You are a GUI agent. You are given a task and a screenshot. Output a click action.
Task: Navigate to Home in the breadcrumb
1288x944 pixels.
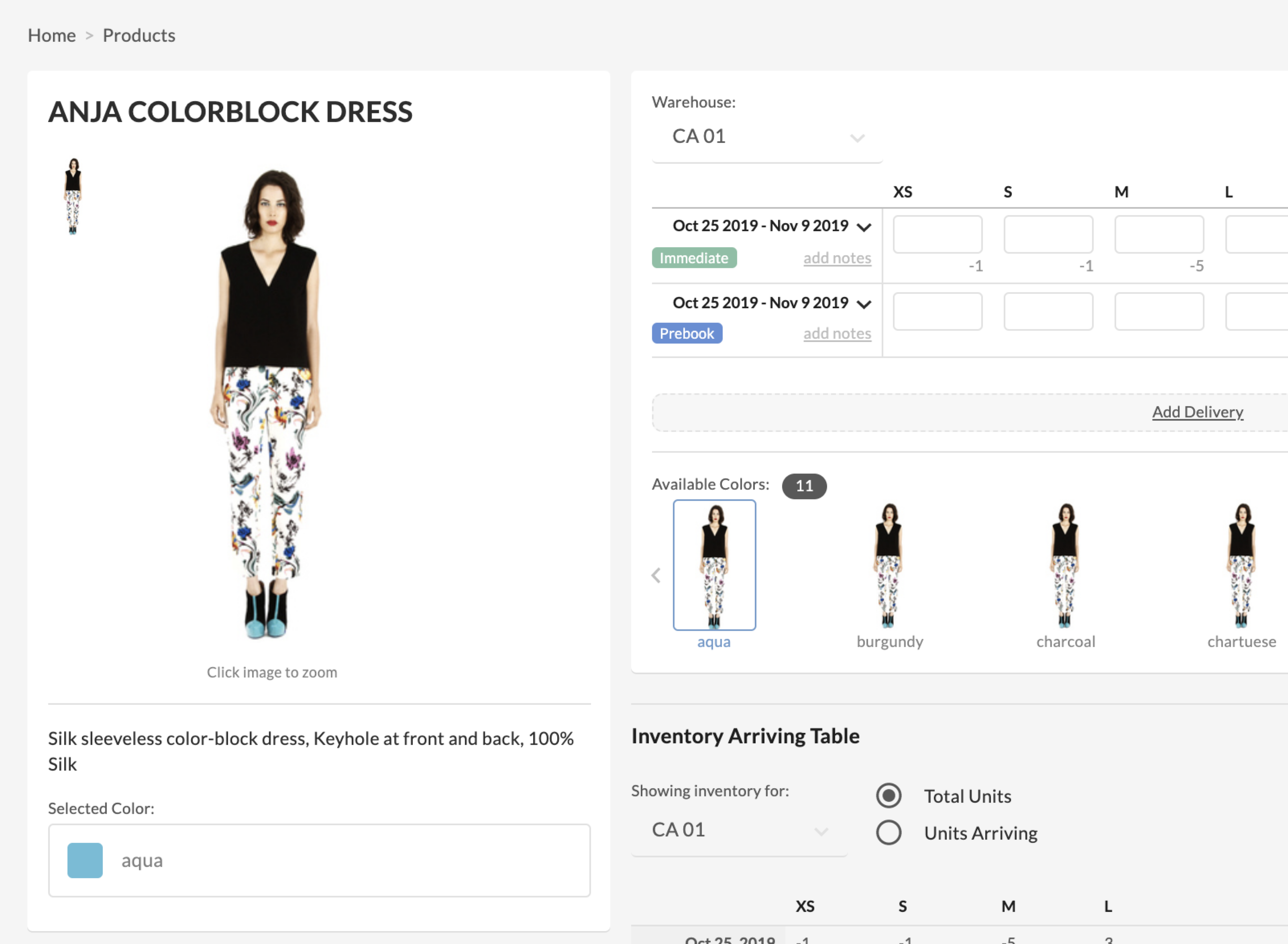(x=51, y=35)
